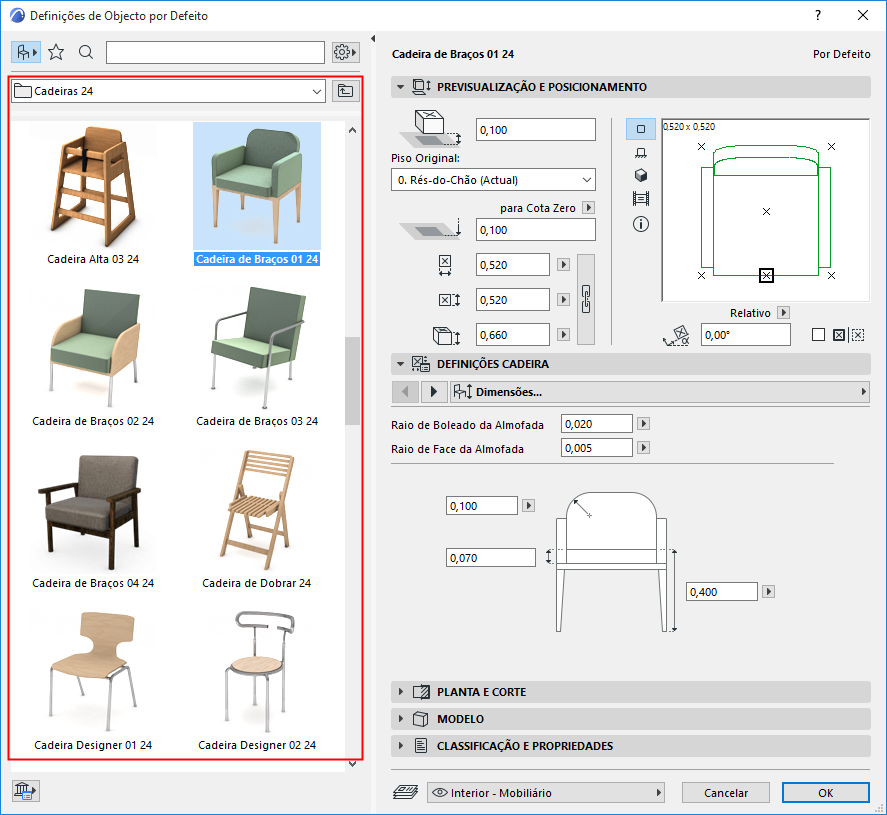Viewport: 887px width, 815px height.
Task: Toggle the empty mirror checkbox
Action: click(818, 335)
